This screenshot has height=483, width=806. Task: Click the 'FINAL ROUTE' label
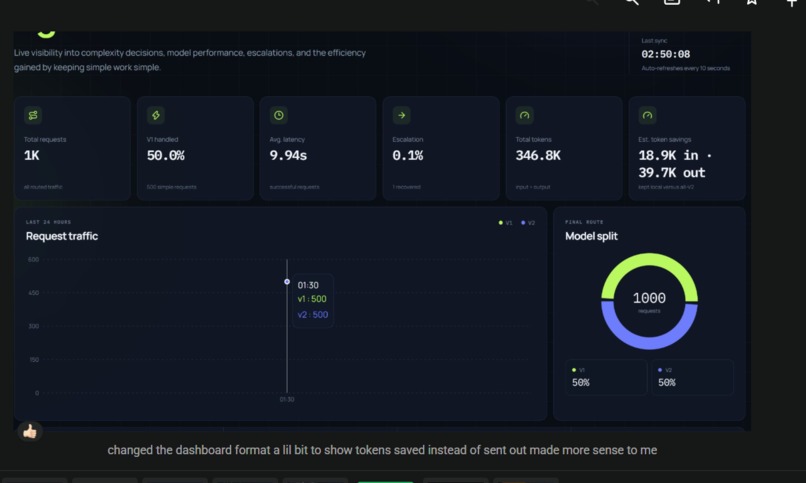(584, 222)
